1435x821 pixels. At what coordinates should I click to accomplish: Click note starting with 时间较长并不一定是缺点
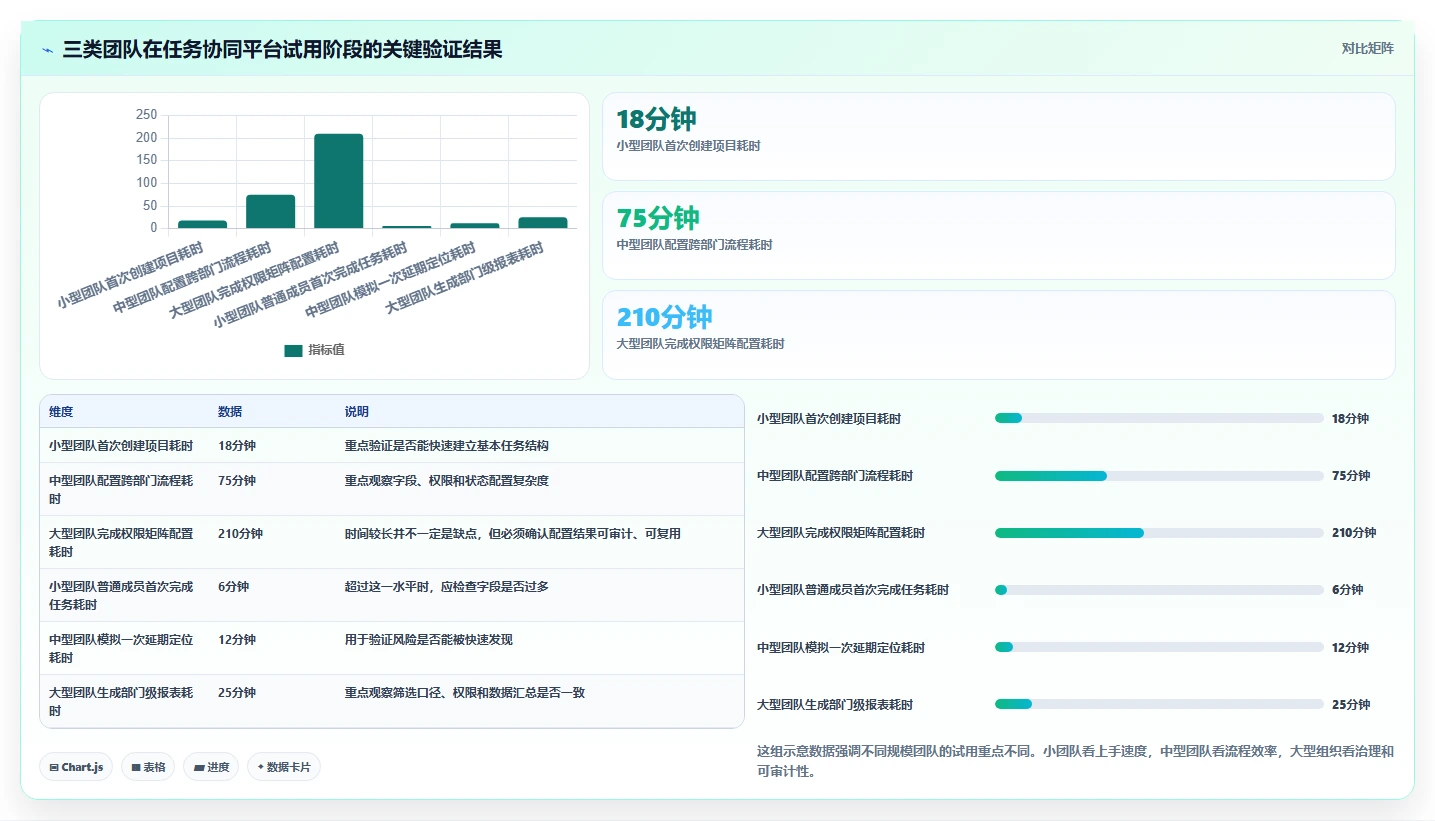[x=512, y=534]
